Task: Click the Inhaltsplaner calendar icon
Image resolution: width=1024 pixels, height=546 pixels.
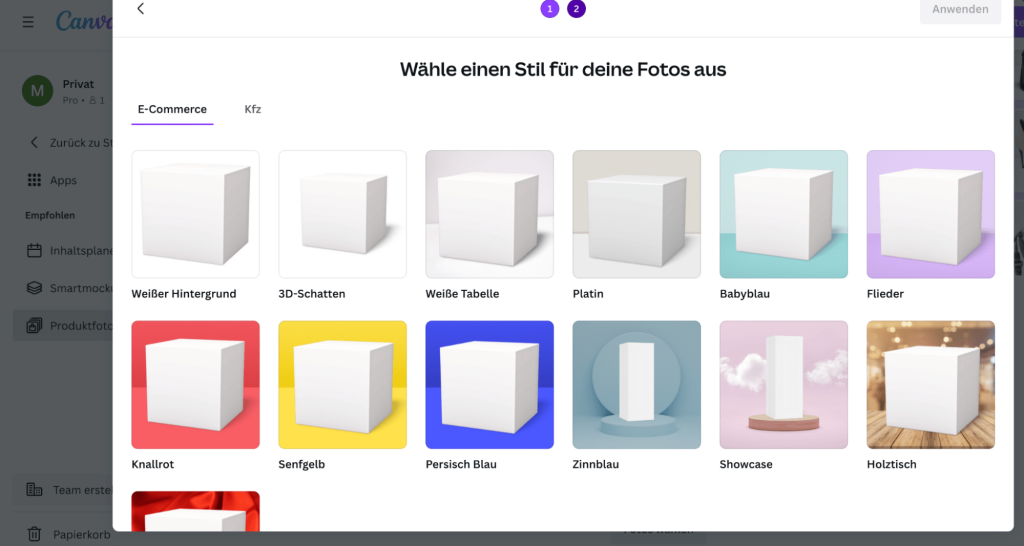Action: pos(34,250)
